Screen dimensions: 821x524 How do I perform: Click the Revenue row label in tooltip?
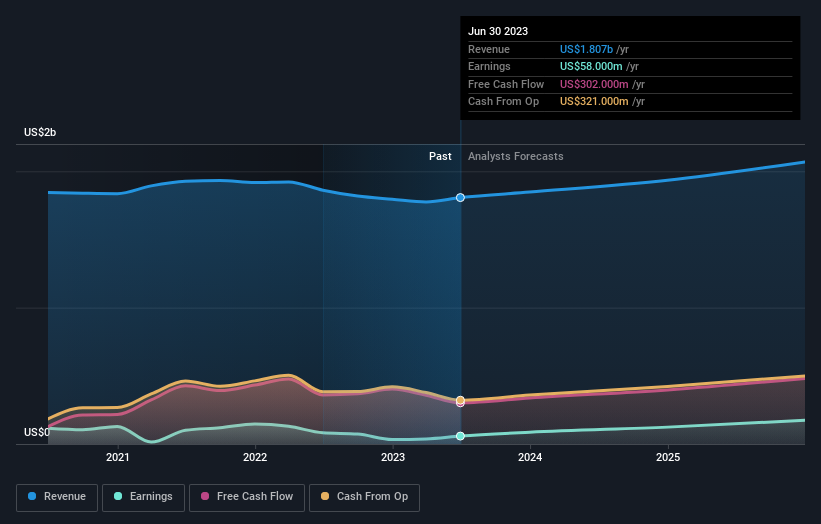coord(489,49)
